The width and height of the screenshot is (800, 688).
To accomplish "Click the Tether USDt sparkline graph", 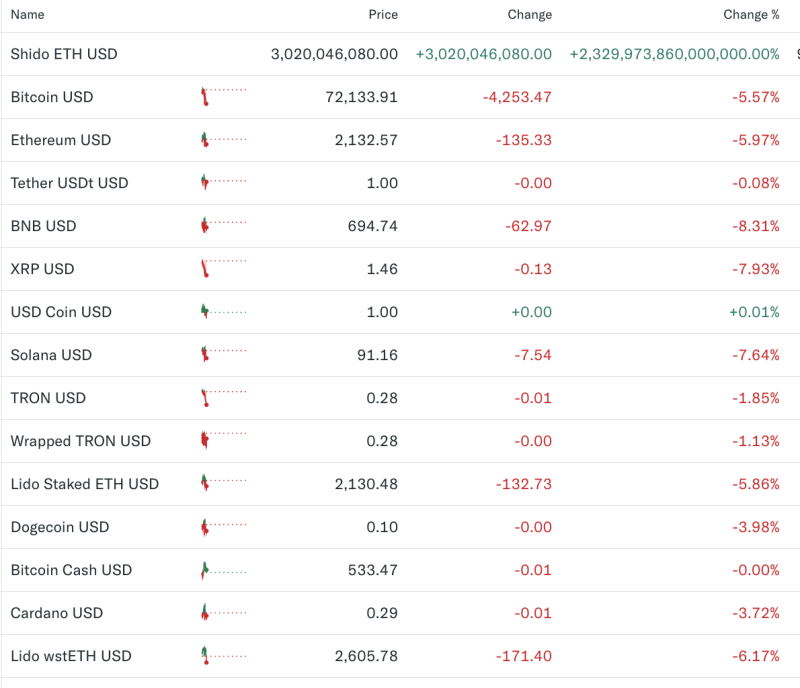I will [x=220, y=183].
